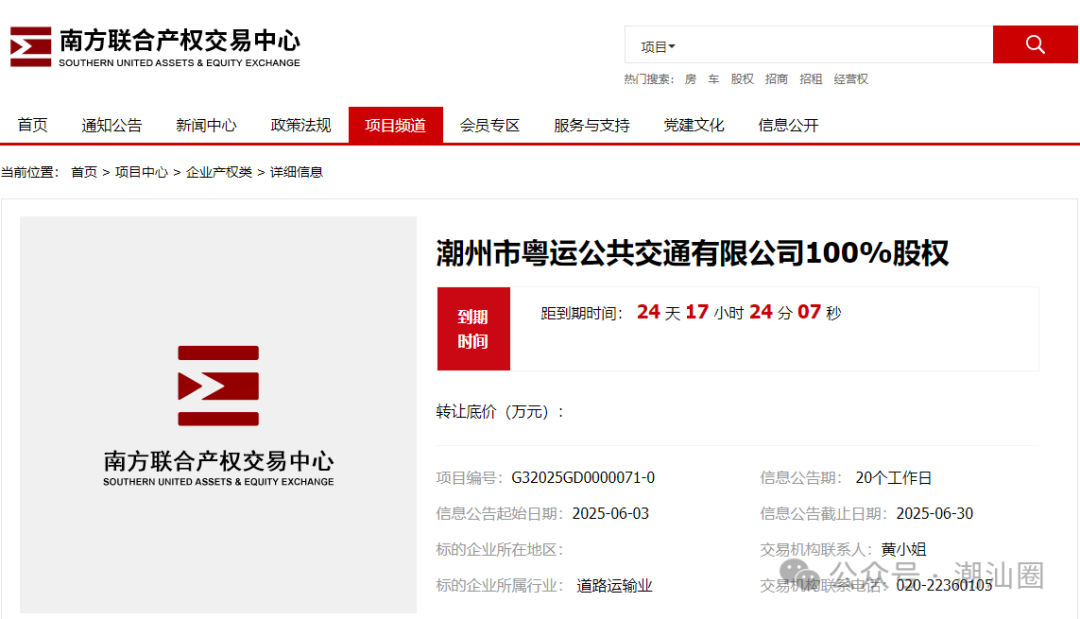Click the 标的企业所在地区 label
The width and height of the screenshot is (1080, 619).
click(x=500, y=549)
